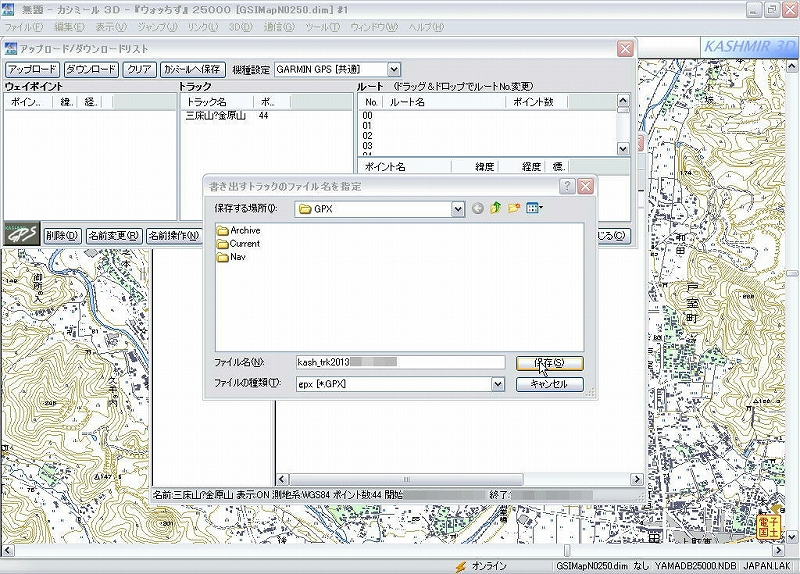Click the help question mark button in dialog

click(567, 186)
